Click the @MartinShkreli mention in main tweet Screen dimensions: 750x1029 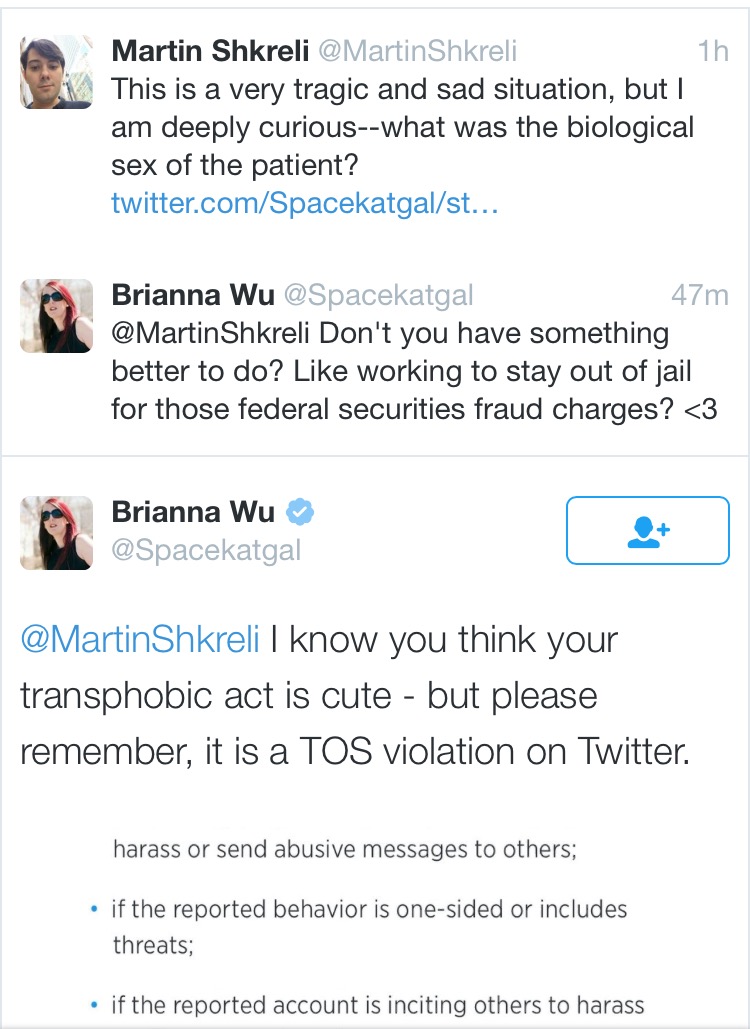140,639
